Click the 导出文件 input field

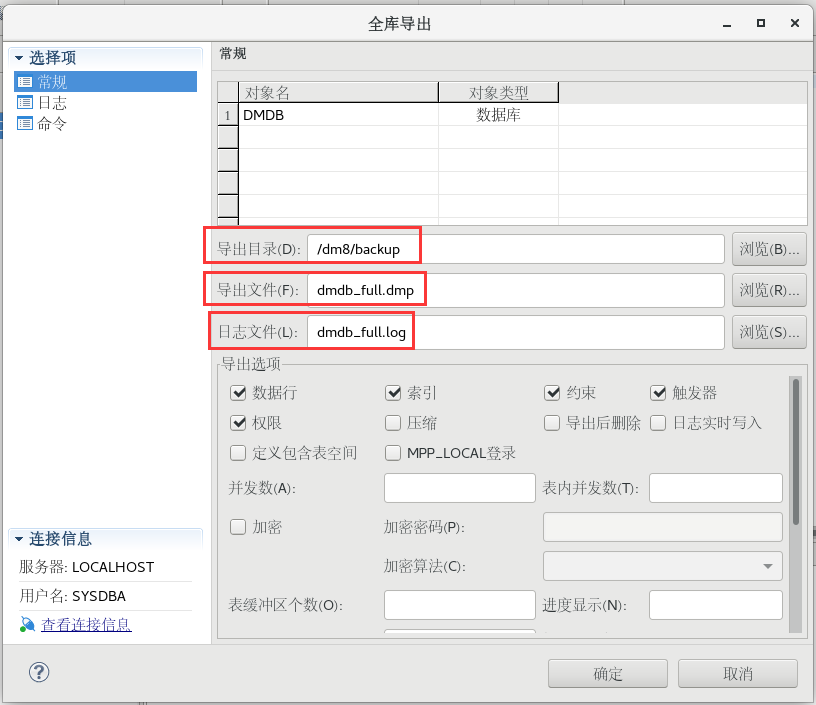(x=516, y=290)
